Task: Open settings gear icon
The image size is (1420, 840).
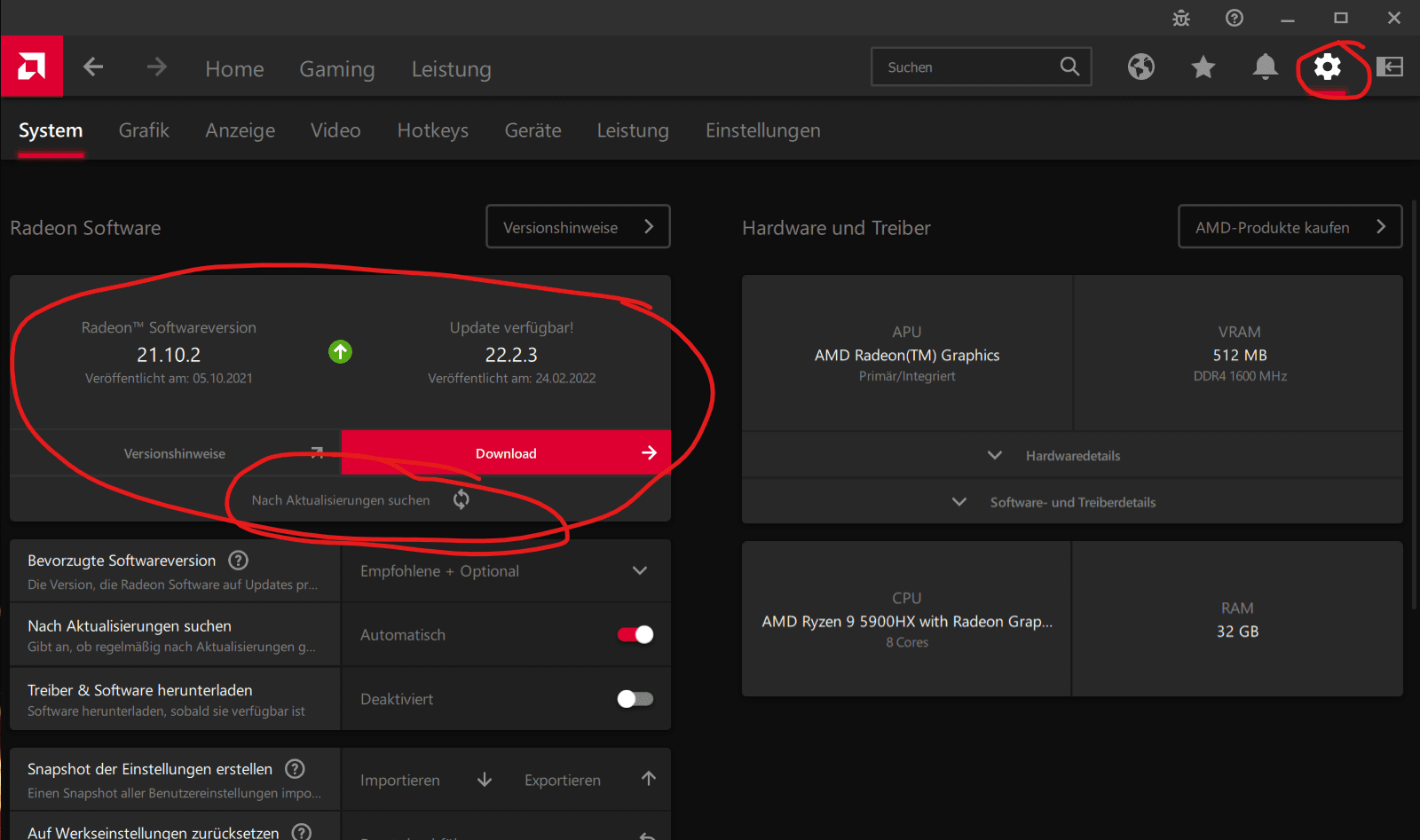Action: [x=1328, y=67]
